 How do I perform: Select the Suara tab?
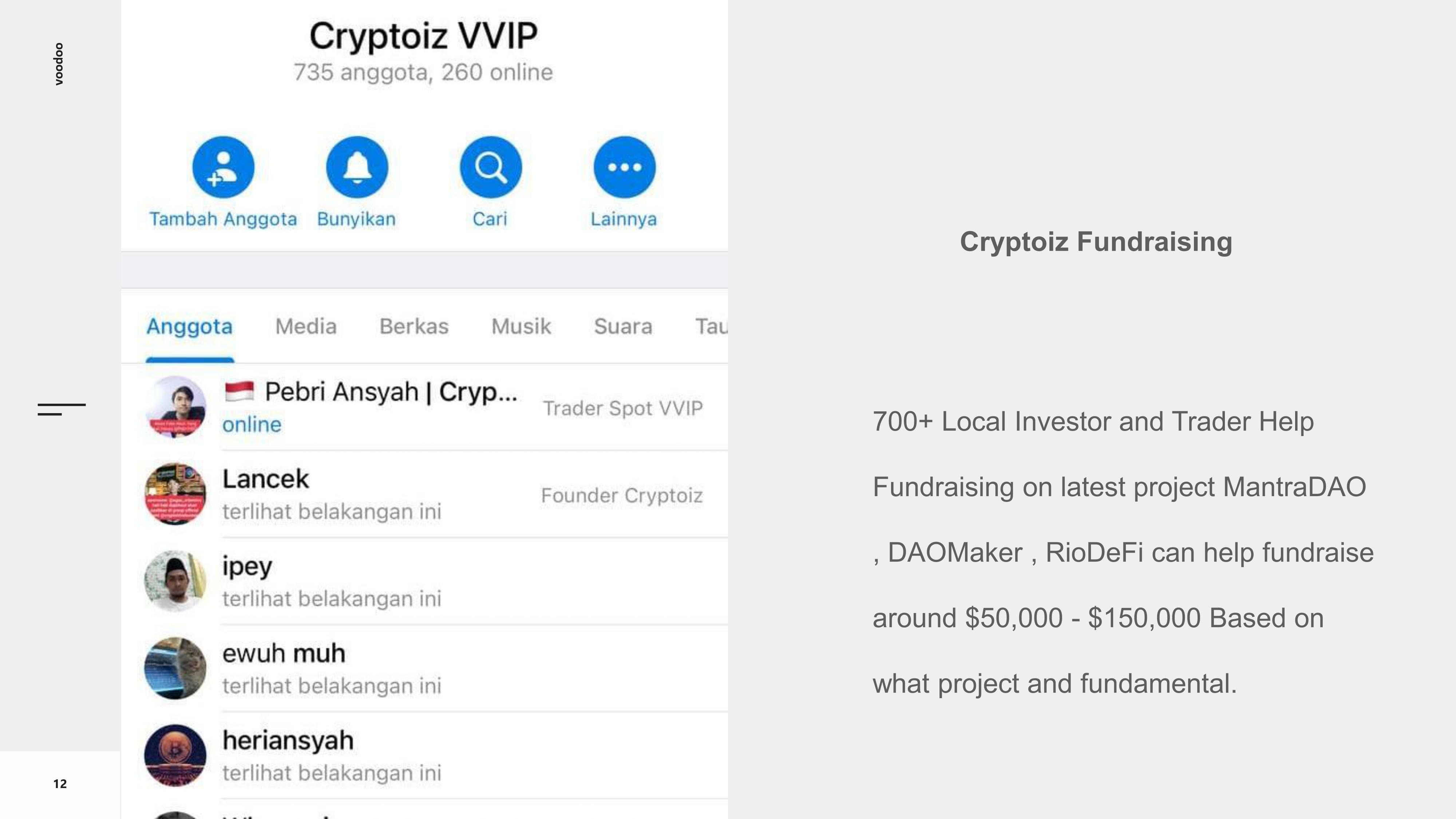623,327
